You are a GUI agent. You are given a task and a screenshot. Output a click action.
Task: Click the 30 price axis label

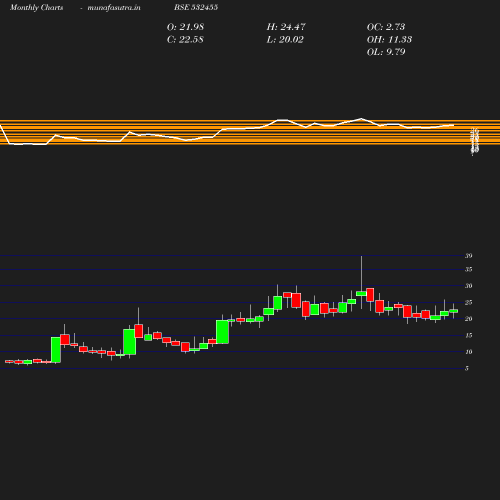pyautogui.click(x=469, y=286)
